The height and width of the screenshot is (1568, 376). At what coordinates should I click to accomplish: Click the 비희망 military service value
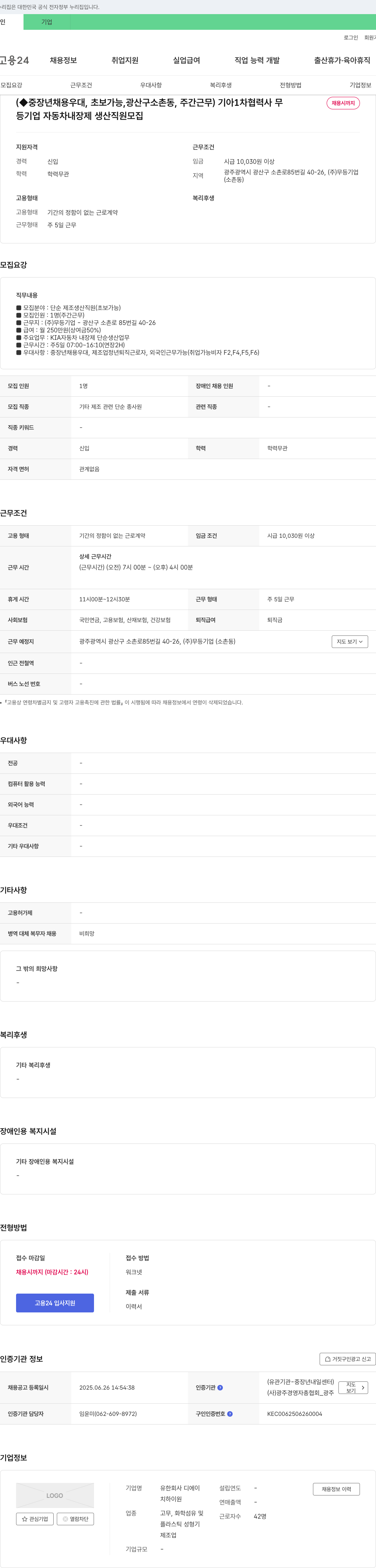click(x=87, y=934)
